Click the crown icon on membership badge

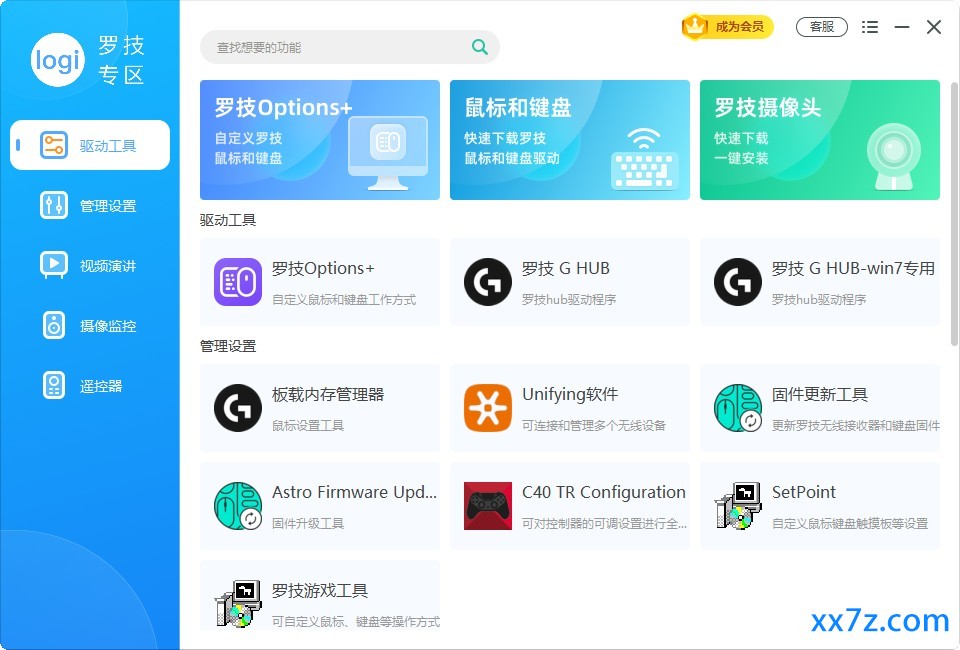pos(695,26)
